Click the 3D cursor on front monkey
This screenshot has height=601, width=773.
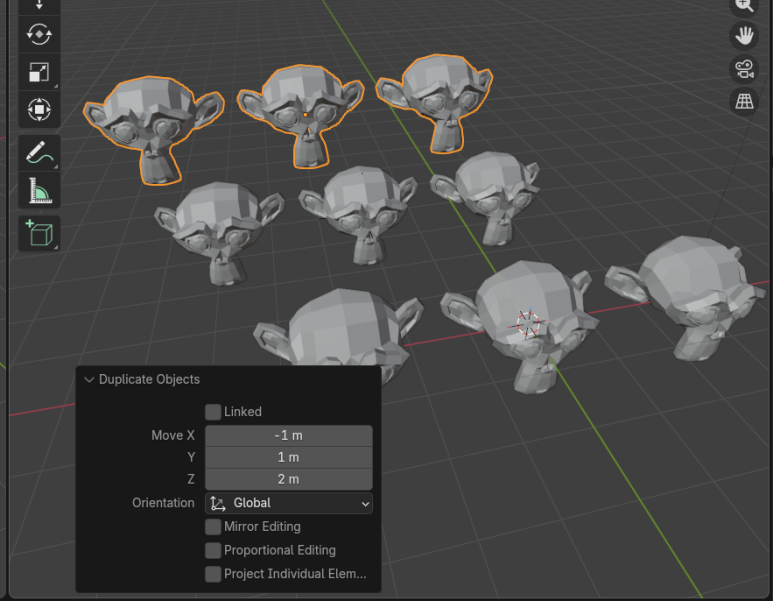coord(527,324)
